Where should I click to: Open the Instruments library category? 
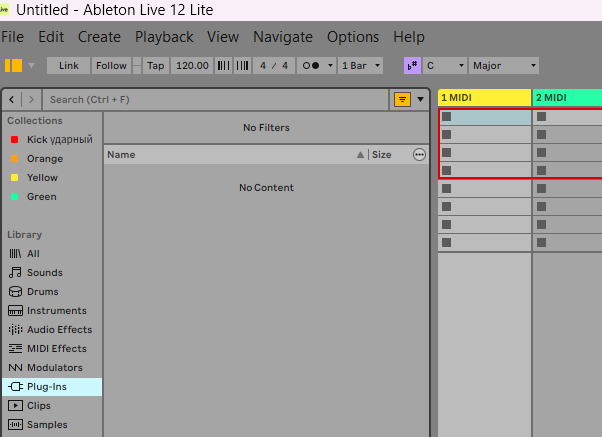56,310
